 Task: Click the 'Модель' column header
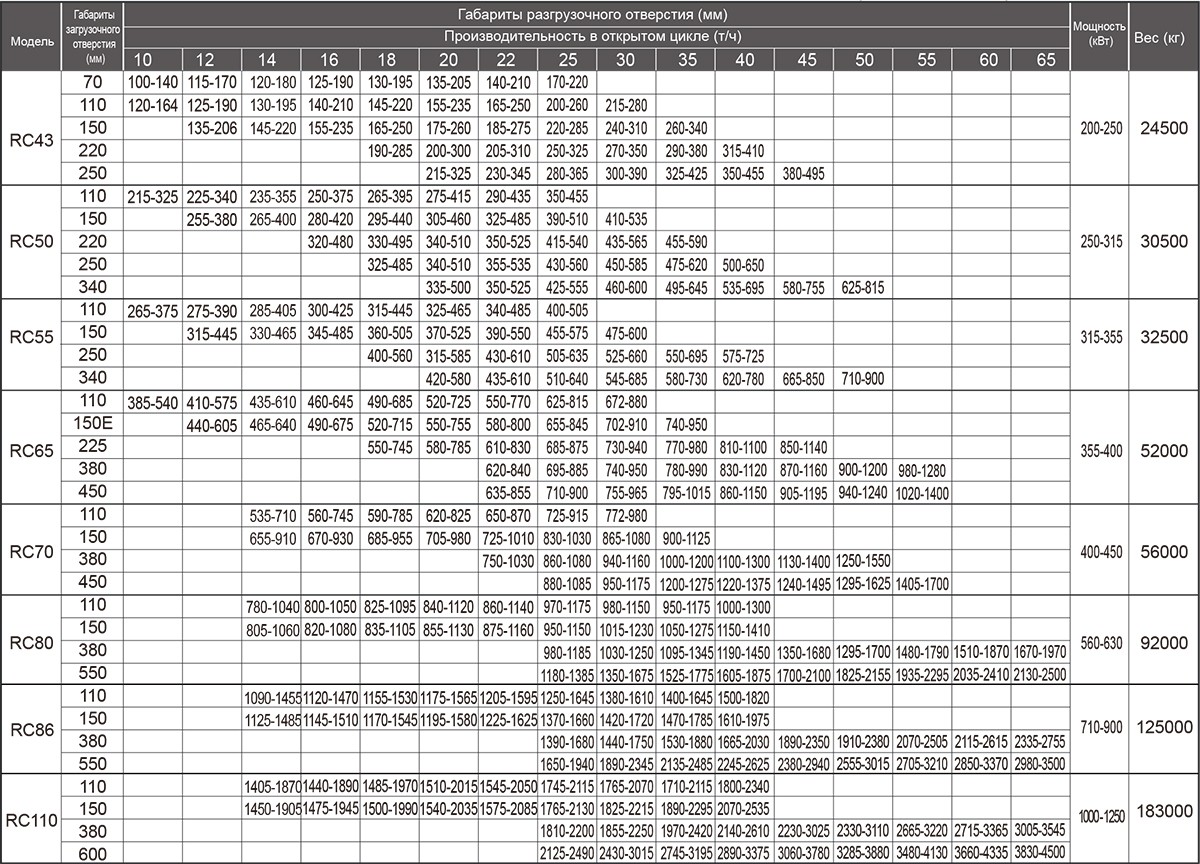(32, 42)
